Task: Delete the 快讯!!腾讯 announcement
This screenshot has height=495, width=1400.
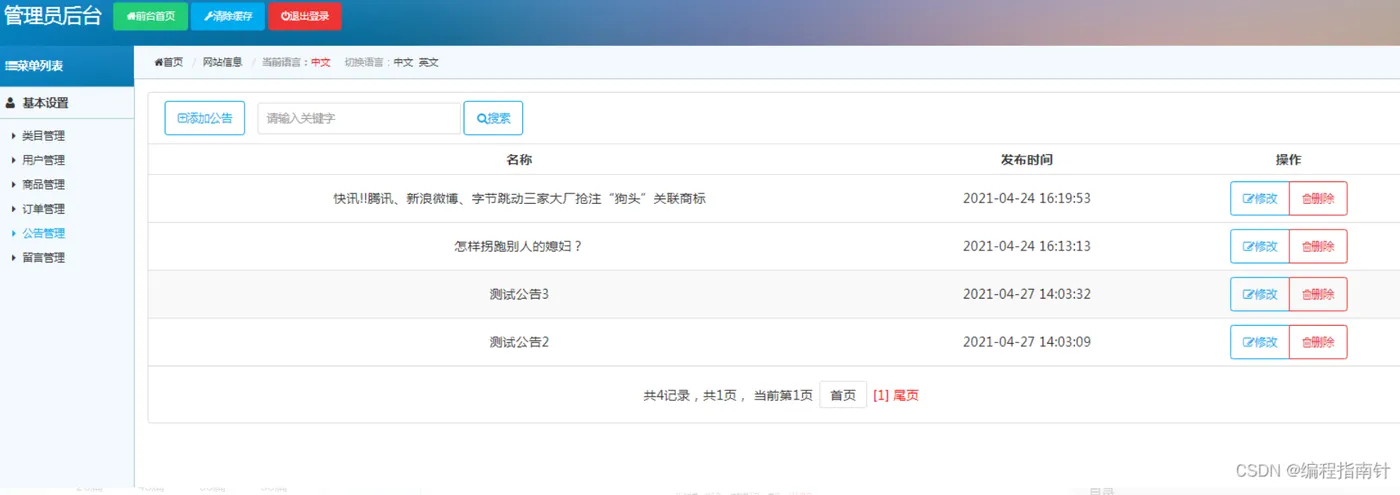Action: pos(1318,198)
